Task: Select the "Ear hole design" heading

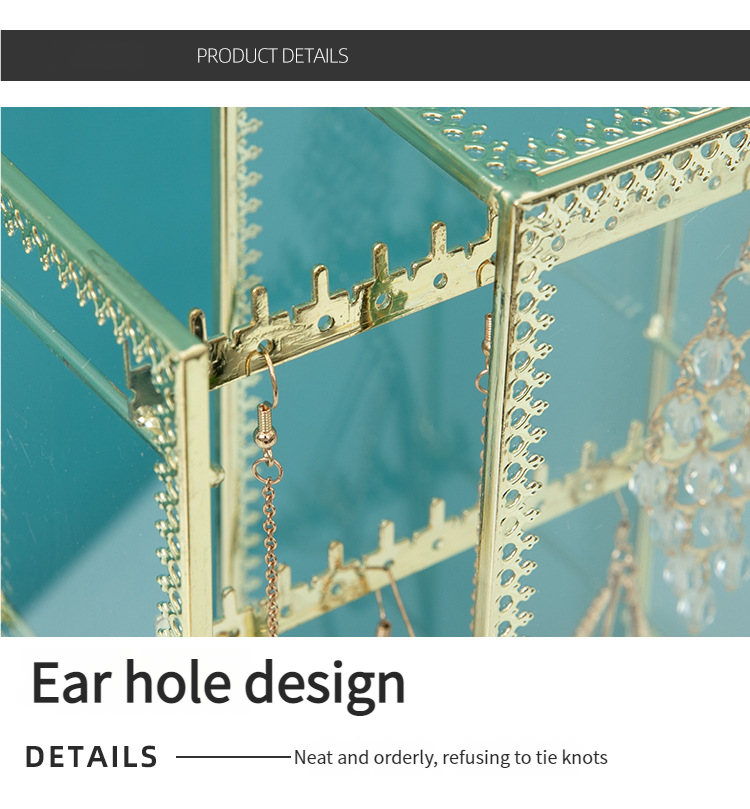Action: click(218, 683)
